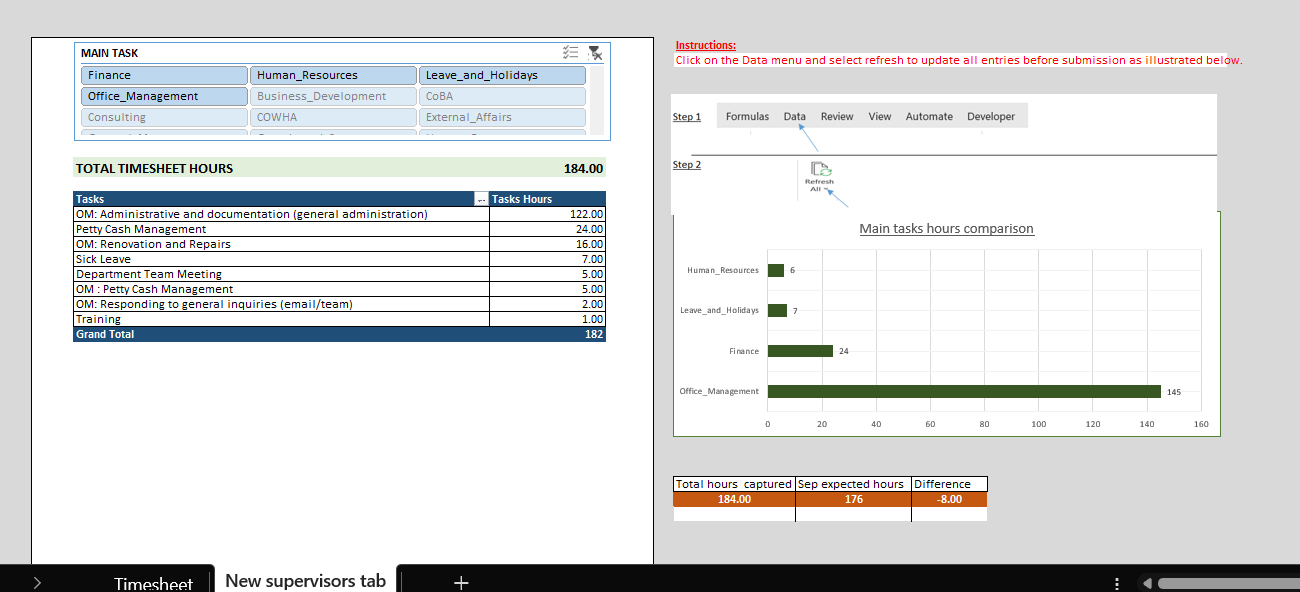Screen dimensions: 1300x592
Task: Click the Finance bar in the chart
Action: (x=800, y=351)
